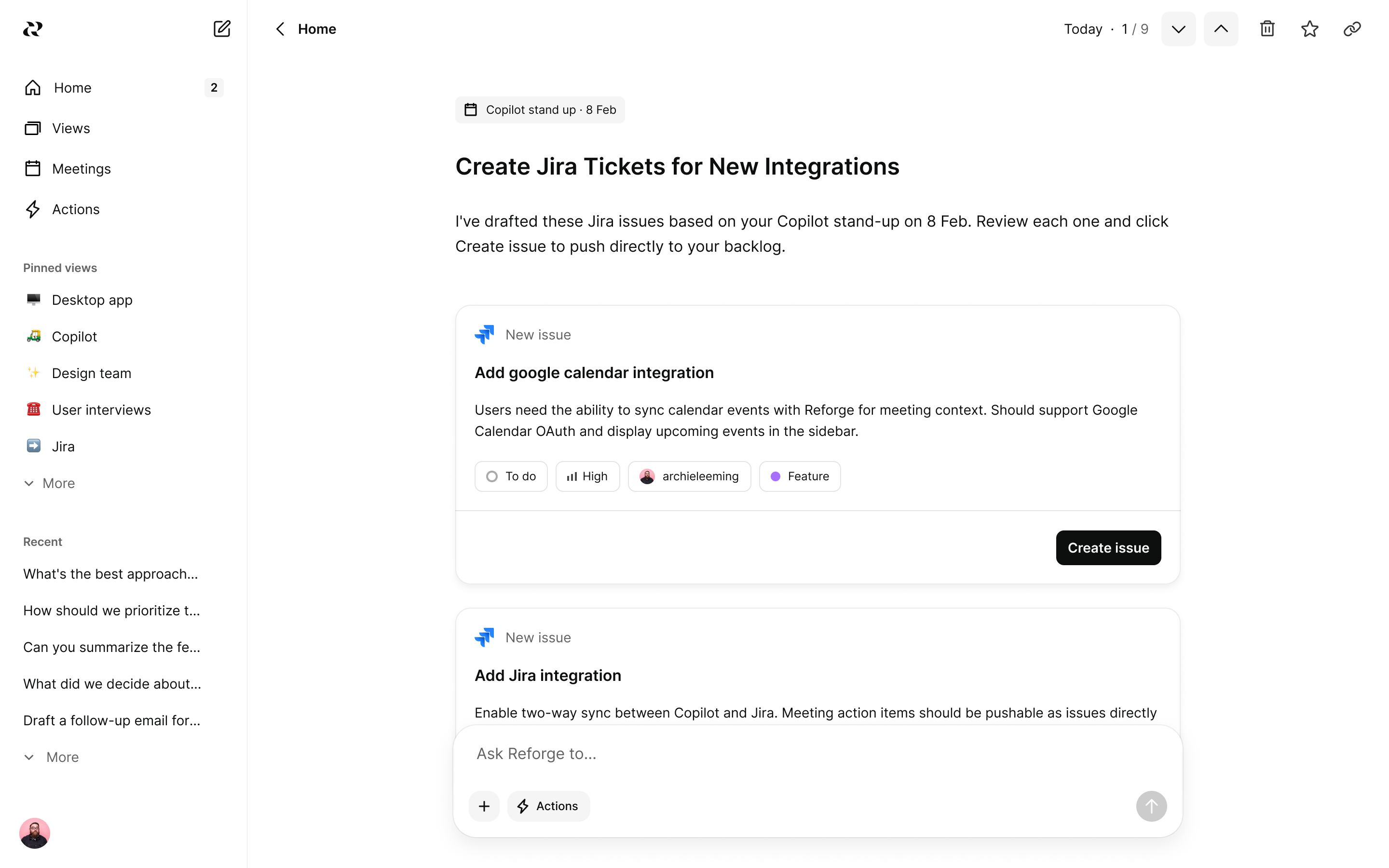The width and height of the screenshot is (1389, 868).
Task: Copy link with the chain icon
Action: [1352, 29]
